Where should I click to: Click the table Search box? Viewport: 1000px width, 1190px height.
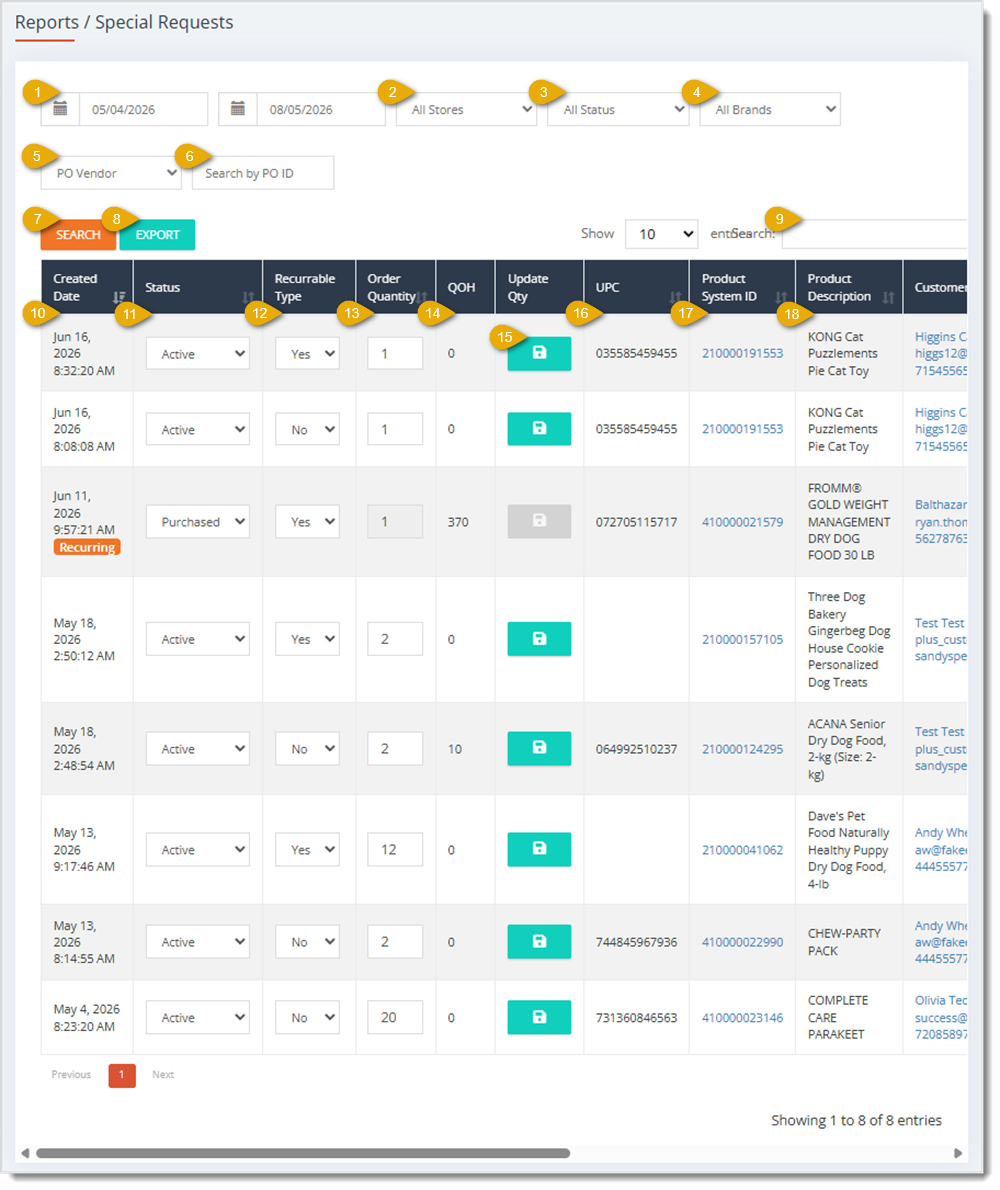point(875,234)
